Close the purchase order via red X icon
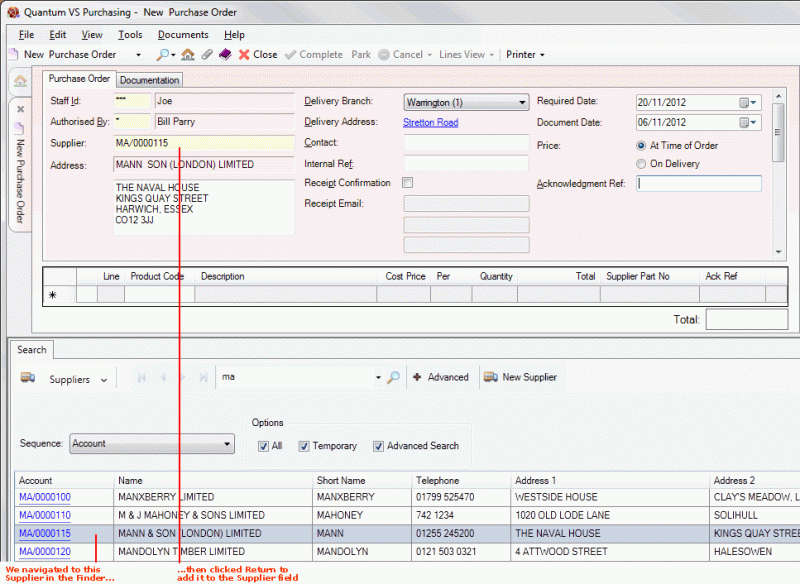The width and height of the screenshot is (800, 584). tap(244, 55)
